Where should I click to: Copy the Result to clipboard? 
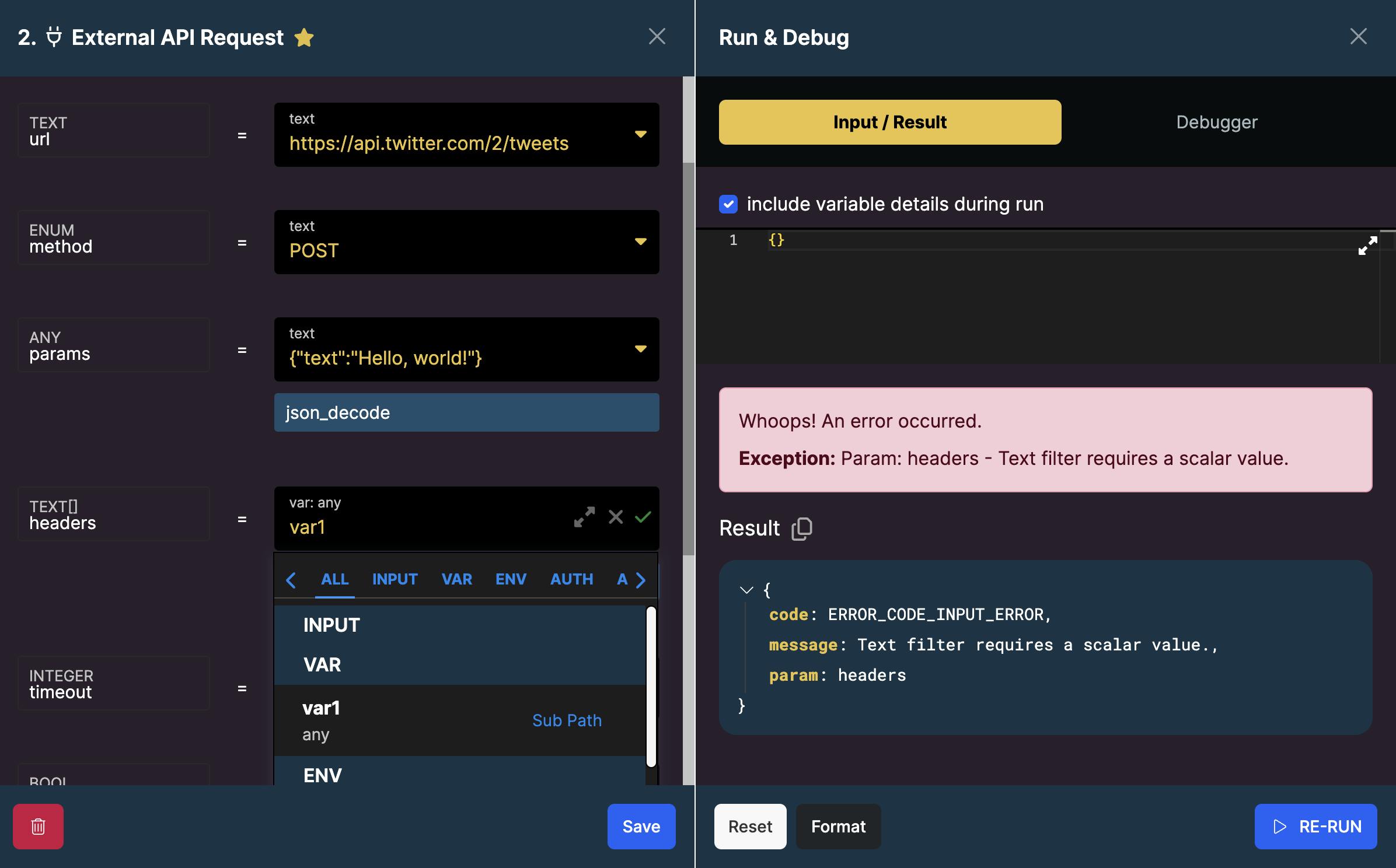coord(802,528)
